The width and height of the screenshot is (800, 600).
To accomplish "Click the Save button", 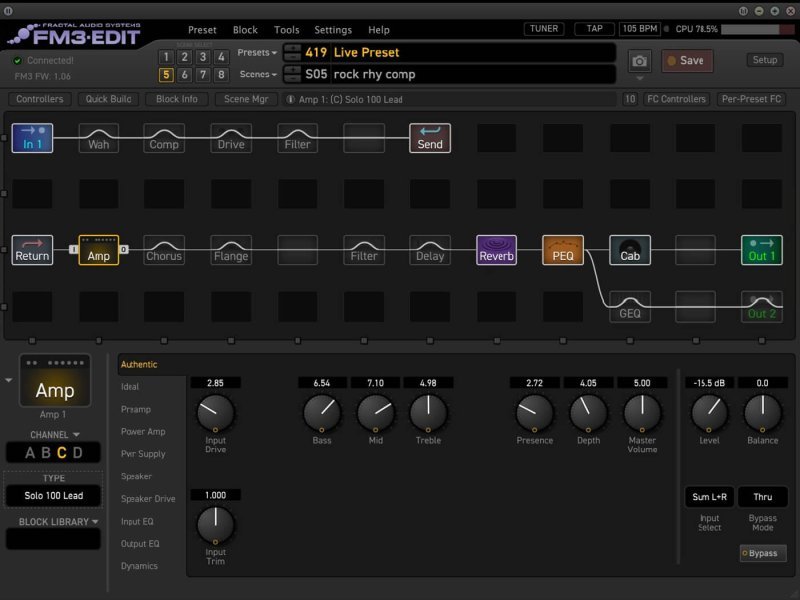I will tap(686, 61).
